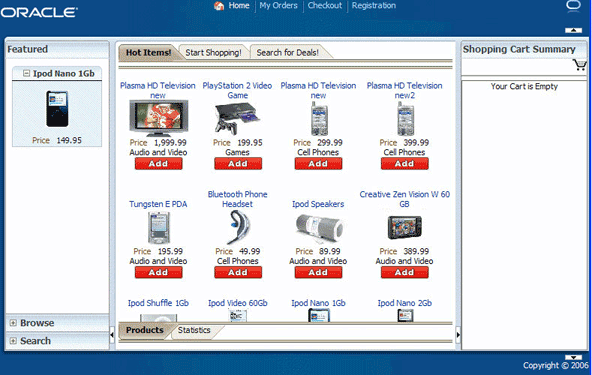Open the Start Shopping! tab

pyautogui.click(x=213, y=52)
